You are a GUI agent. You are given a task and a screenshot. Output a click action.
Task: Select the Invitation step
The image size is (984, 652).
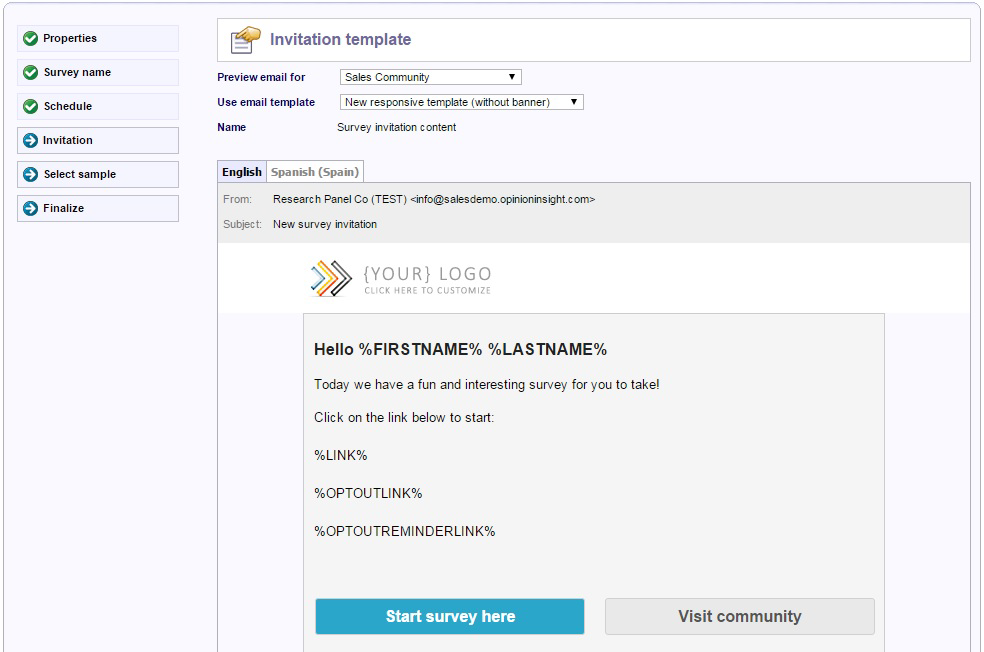(x=98, y=140)
